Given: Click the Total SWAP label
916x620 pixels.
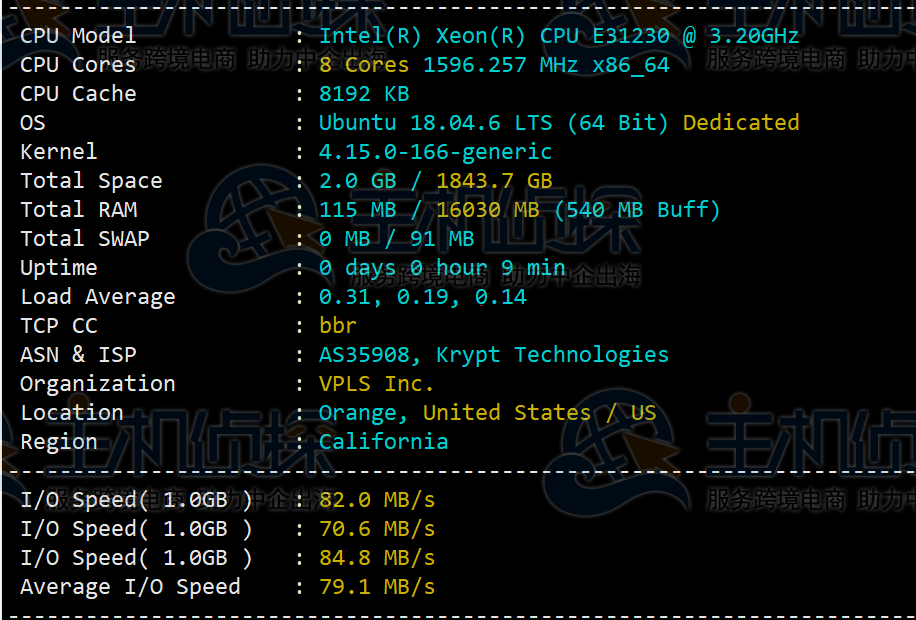Looking at the screenshot, I should 85,239.
